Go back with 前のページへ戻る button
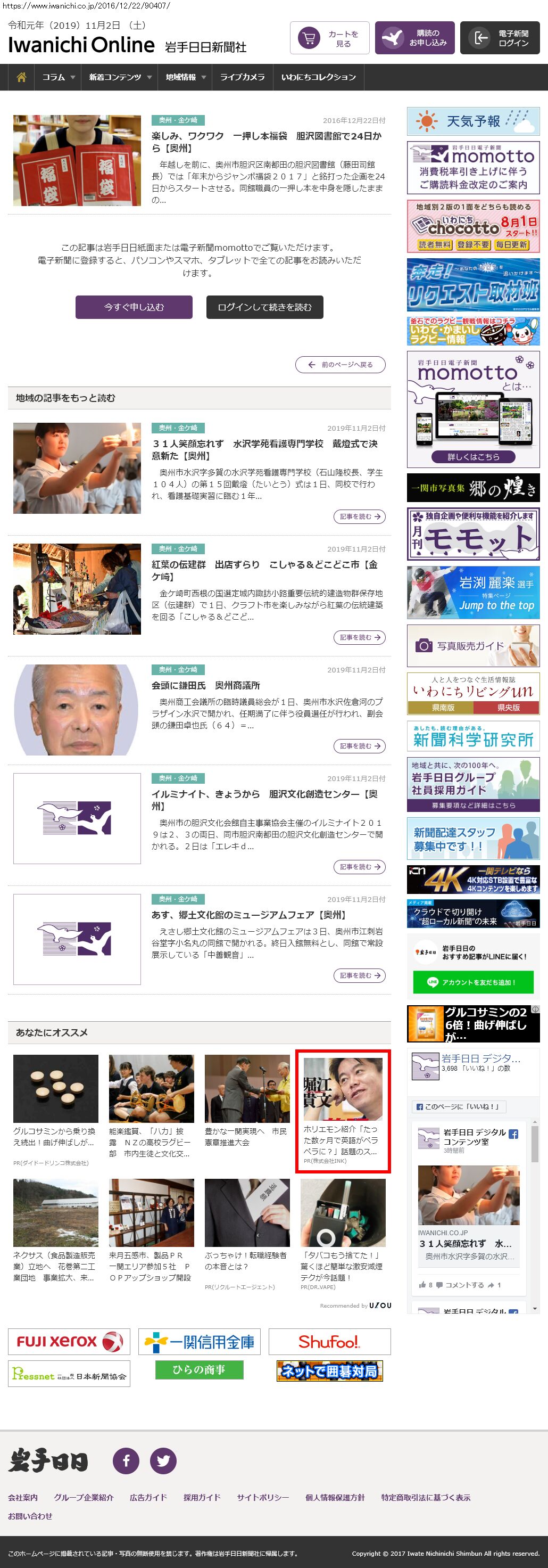The image size is (548, 1568). pyautogui.click(x=340, y=365)
